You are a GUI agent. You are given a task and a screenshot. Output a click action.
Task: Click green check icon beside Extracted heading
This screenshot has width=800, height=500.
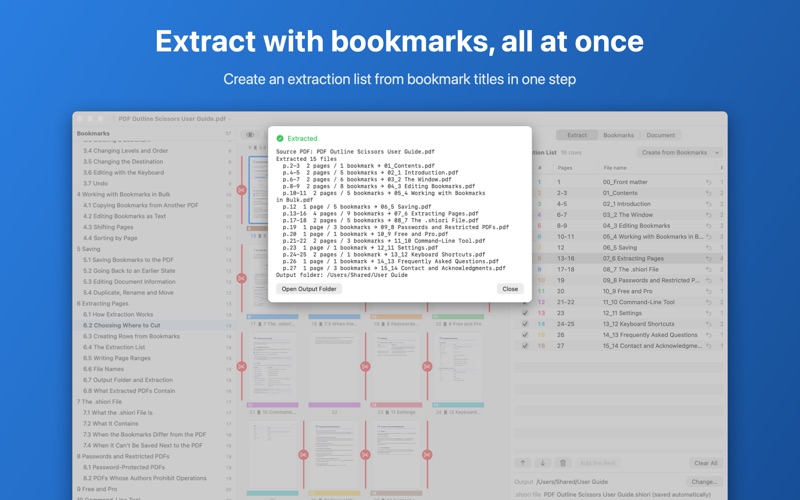pos(280,138)
